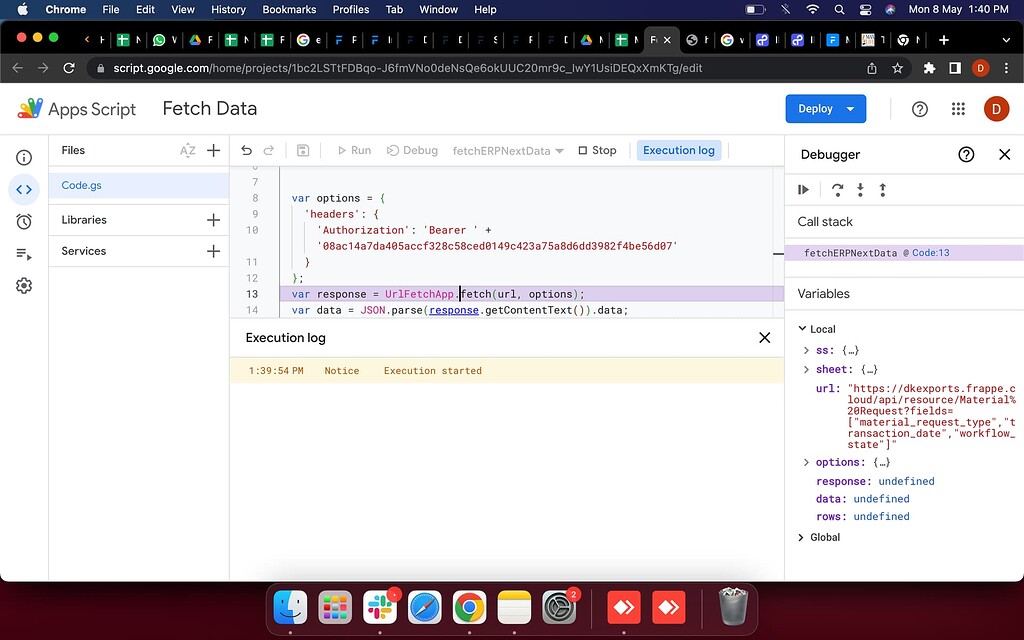The width and height of the screenshot is (1024, 640).
Task: Undo the last edit in the editor toolbar
Action: tap(245, 149)
